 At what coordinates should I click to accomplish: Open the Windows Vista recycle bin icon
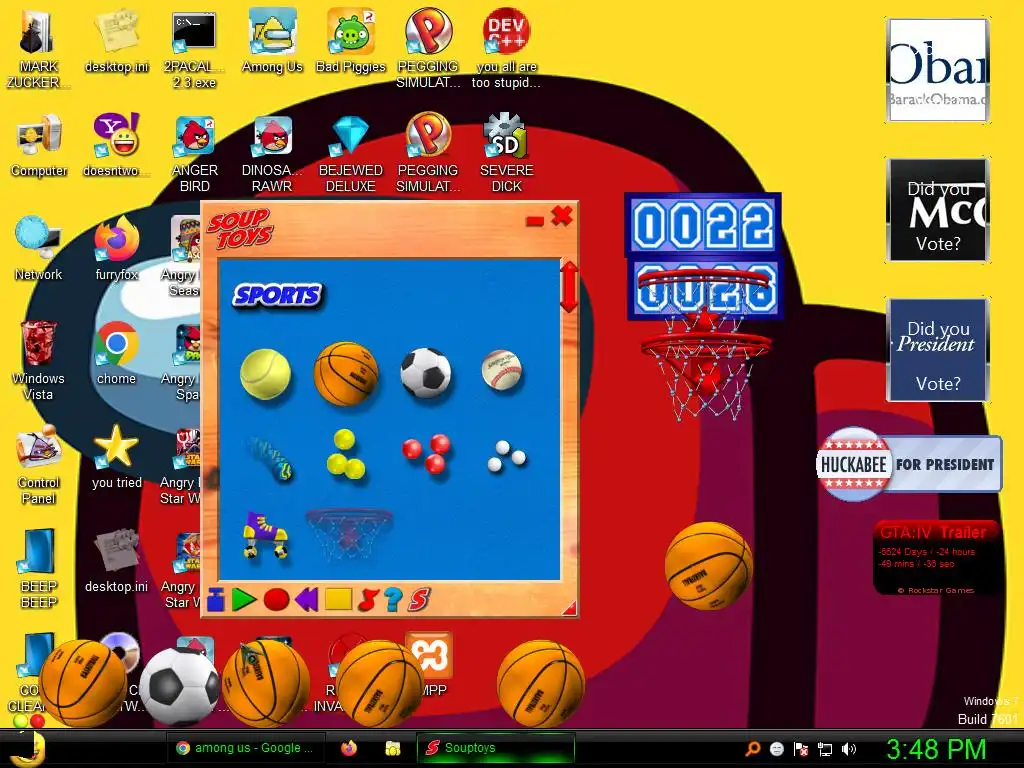(x=38, y=360)
